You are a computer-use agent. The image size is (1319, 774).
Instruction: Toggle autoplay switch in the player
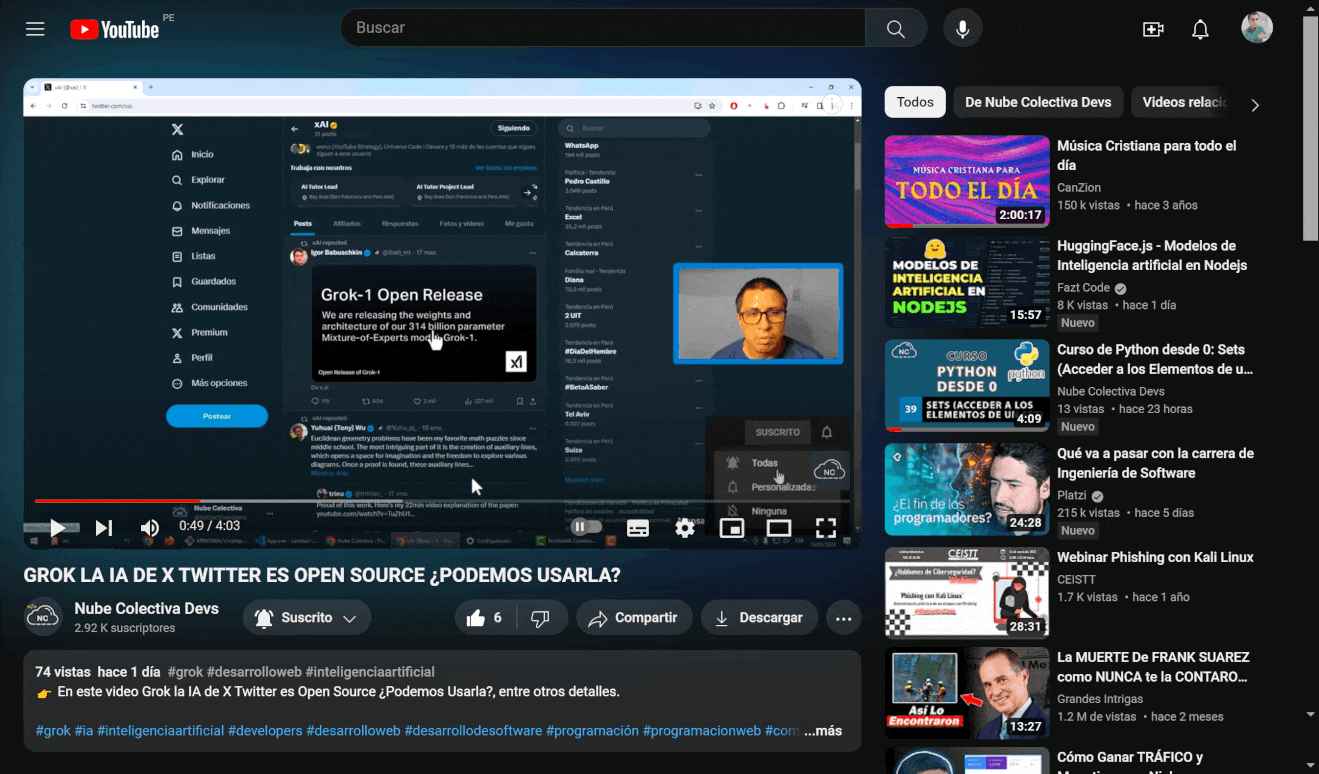587,527
